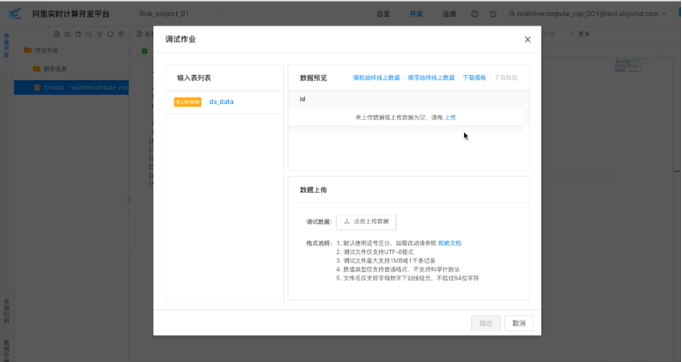Click the 更多 menu in the editor toolbar
Image resolution: width=682 pixels, height=362 pixels.
pos(581,34)
